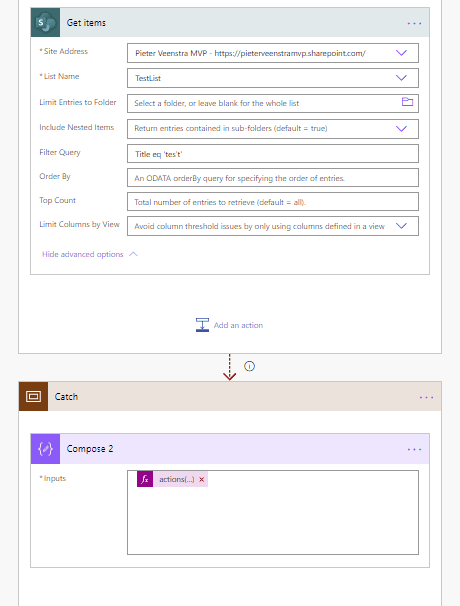This screenshot has height=606, width=460.
Task: Click the run-after info icon
Action: click(x=249, y=366)
